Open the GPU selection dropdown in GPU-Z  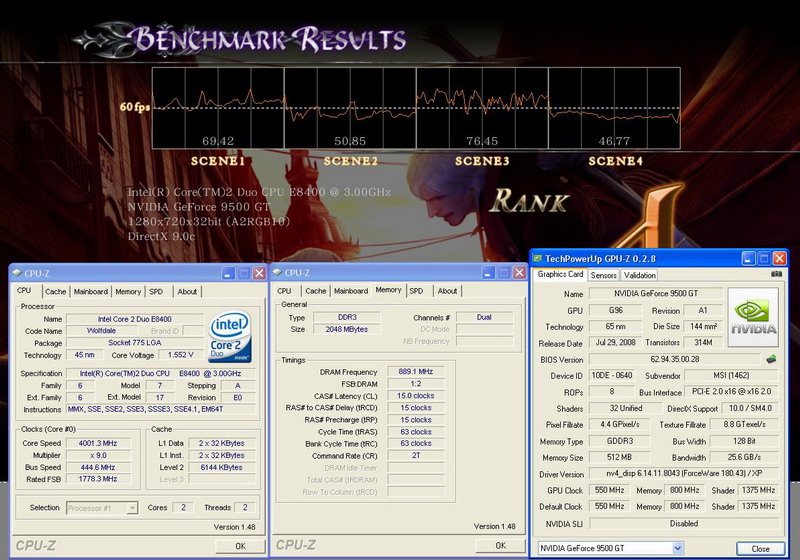[x=678, y=548]
